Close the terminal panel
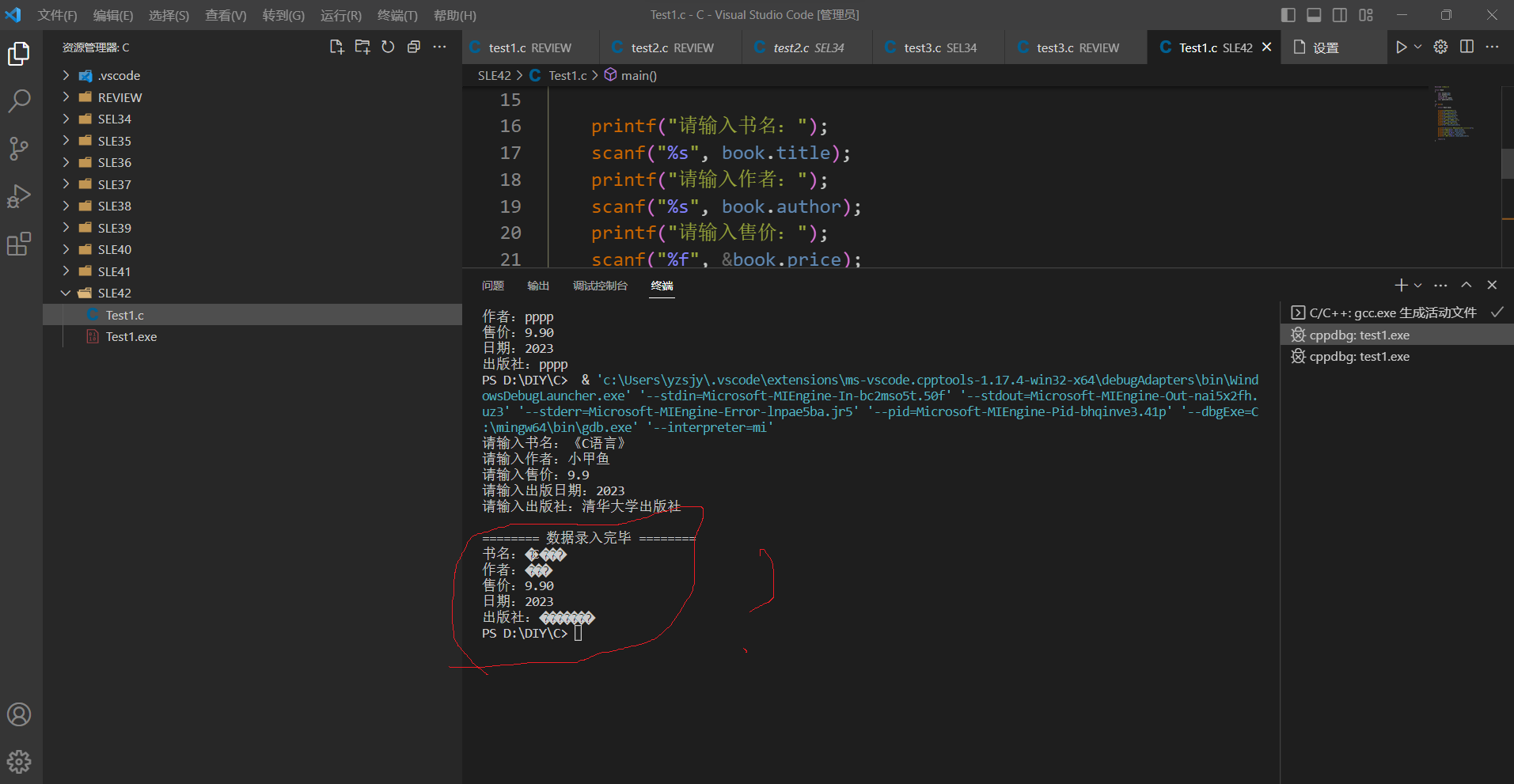This screenshot has width=1514, height=784. click(x=1492, y=285)
